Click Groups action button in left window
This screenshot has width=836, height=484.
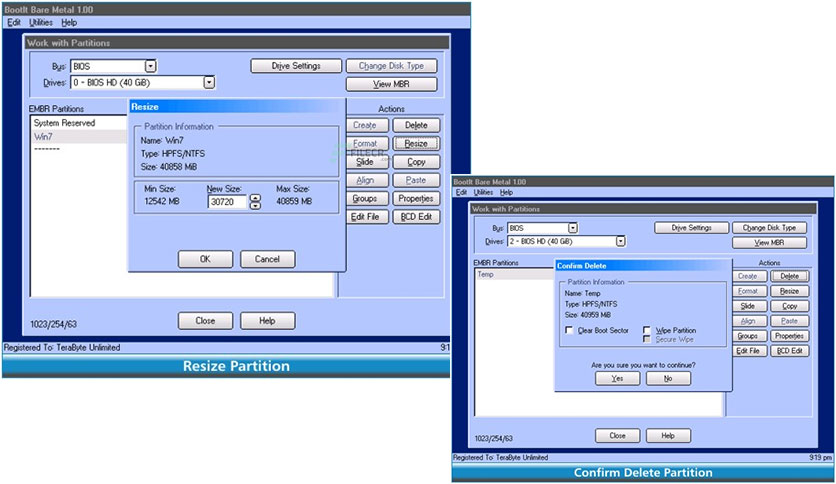tap(367, 198)
